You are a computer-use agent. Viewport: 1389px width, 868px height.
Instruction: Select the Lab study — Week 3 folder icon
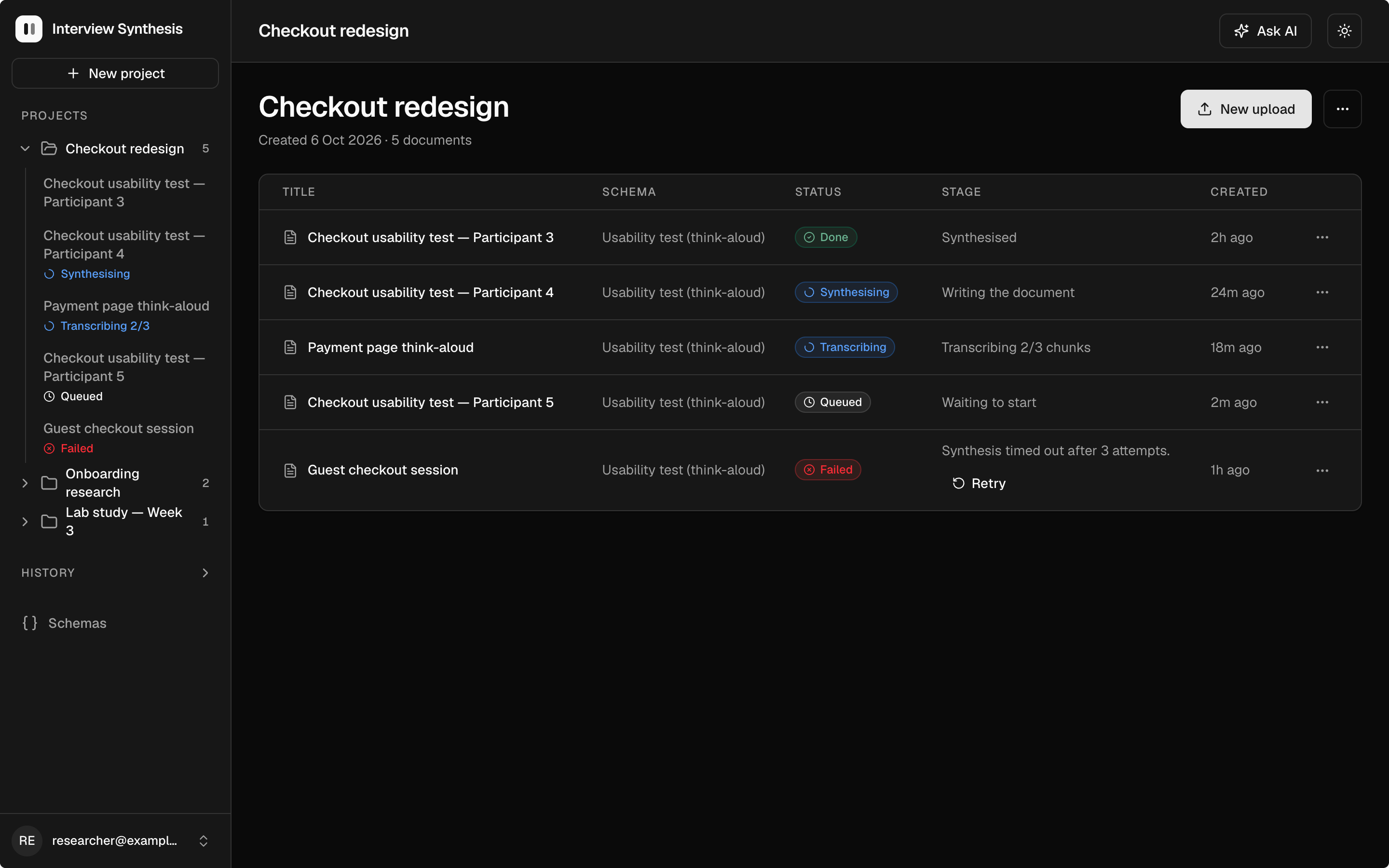[49, 521]
